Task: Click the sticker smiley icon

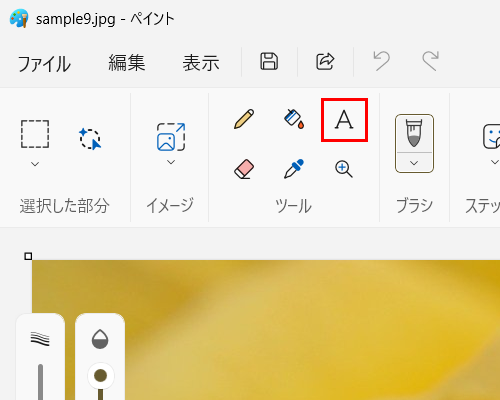Action: (492, 136)
